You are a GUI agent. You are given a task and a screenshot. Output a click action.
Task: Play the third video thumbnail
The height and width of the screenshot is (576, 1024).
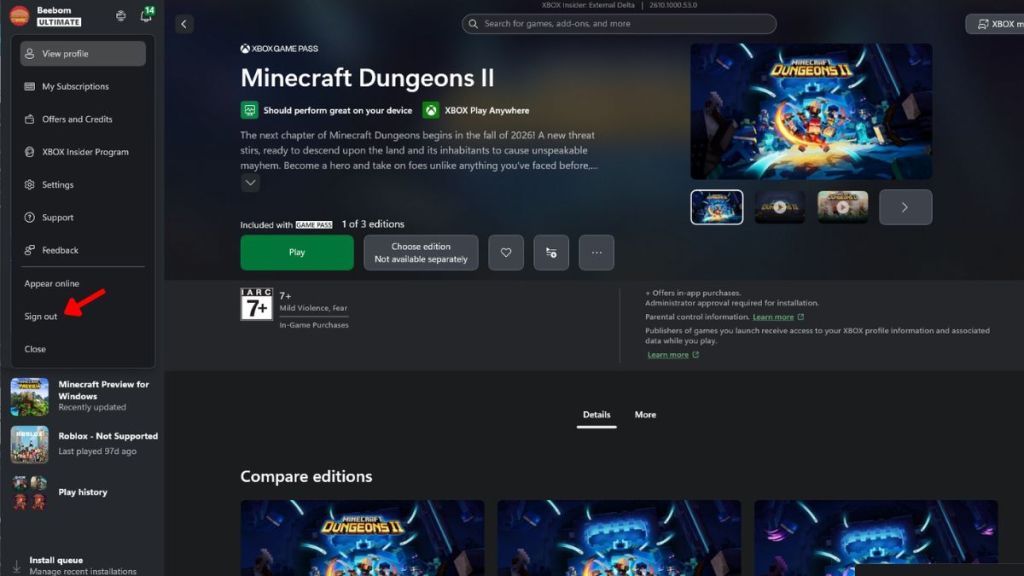point(842,207)
